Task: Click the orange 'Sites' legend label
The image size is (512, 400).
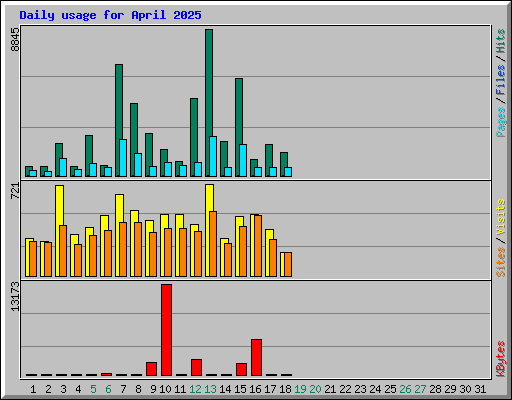Action: click(x=501, y=262)
